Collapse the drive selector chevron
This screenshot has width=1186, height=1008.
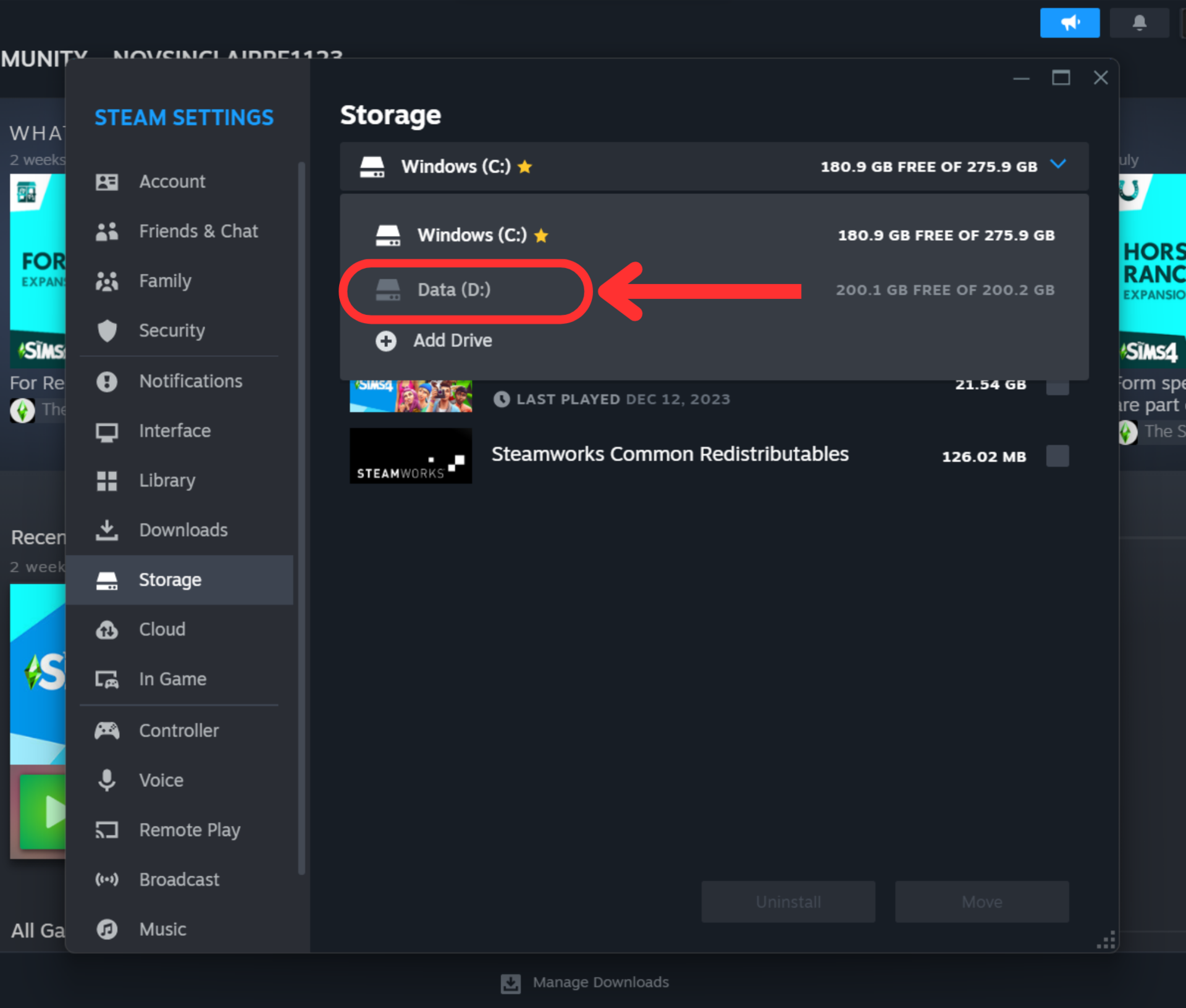(x=1058, y=165)
